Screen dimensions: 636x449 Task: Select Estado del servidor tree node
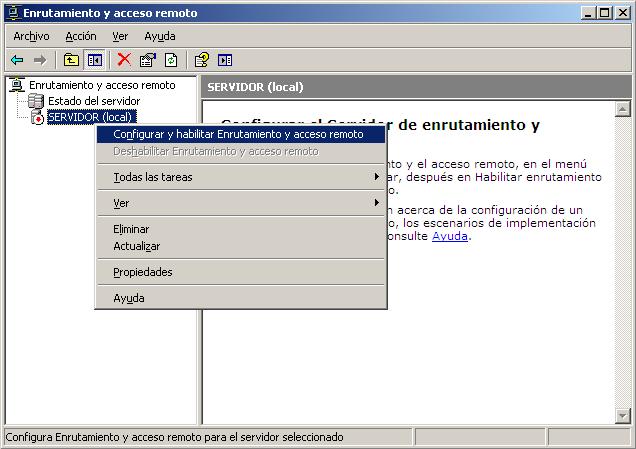(93, 101)
